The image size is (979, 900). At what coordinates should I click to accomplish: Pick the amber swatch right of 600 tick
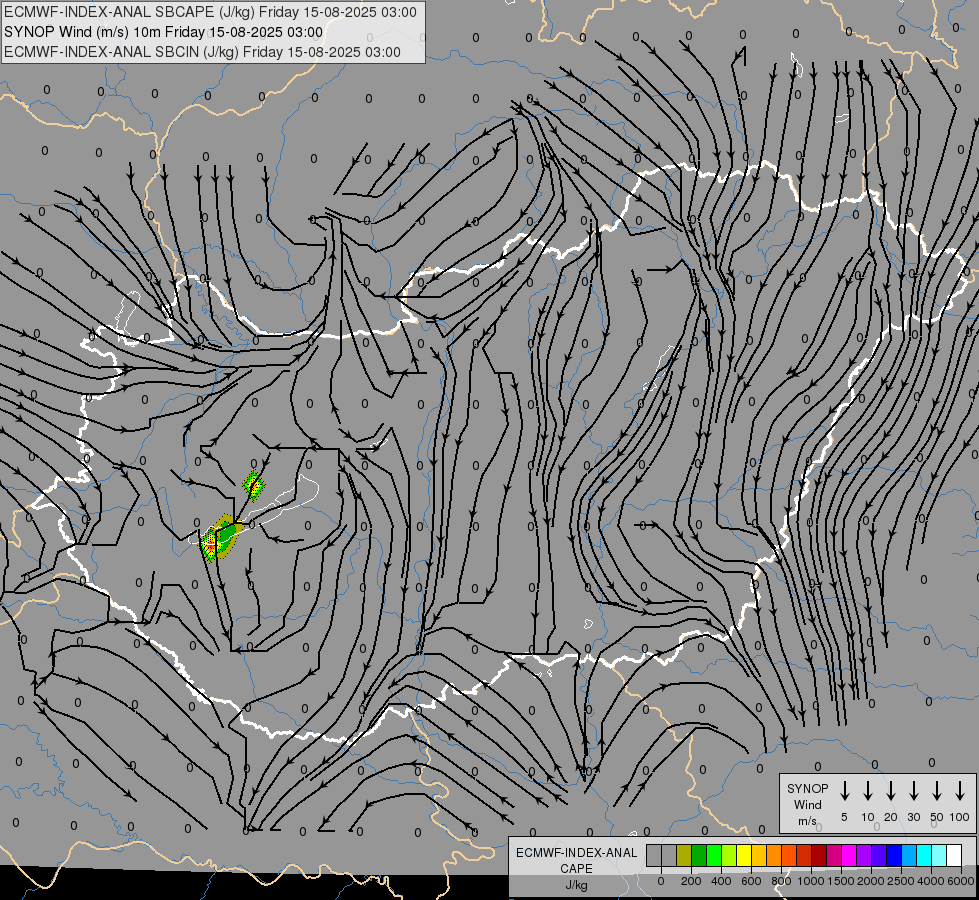pyautogui.click(x=759, y=856)
